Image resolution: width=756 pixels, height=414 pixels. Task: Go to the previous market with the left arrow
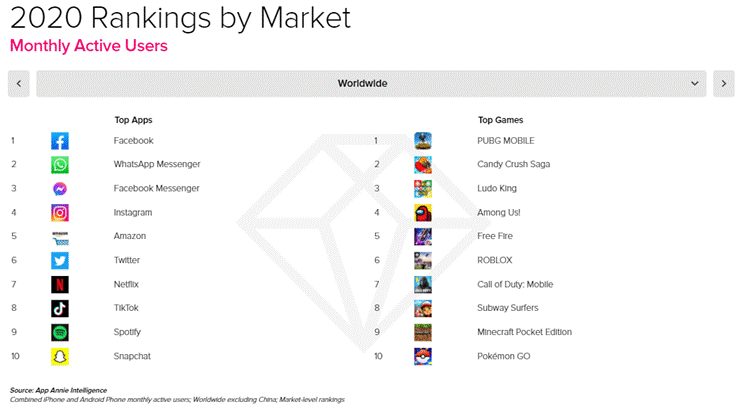(19, 83)
